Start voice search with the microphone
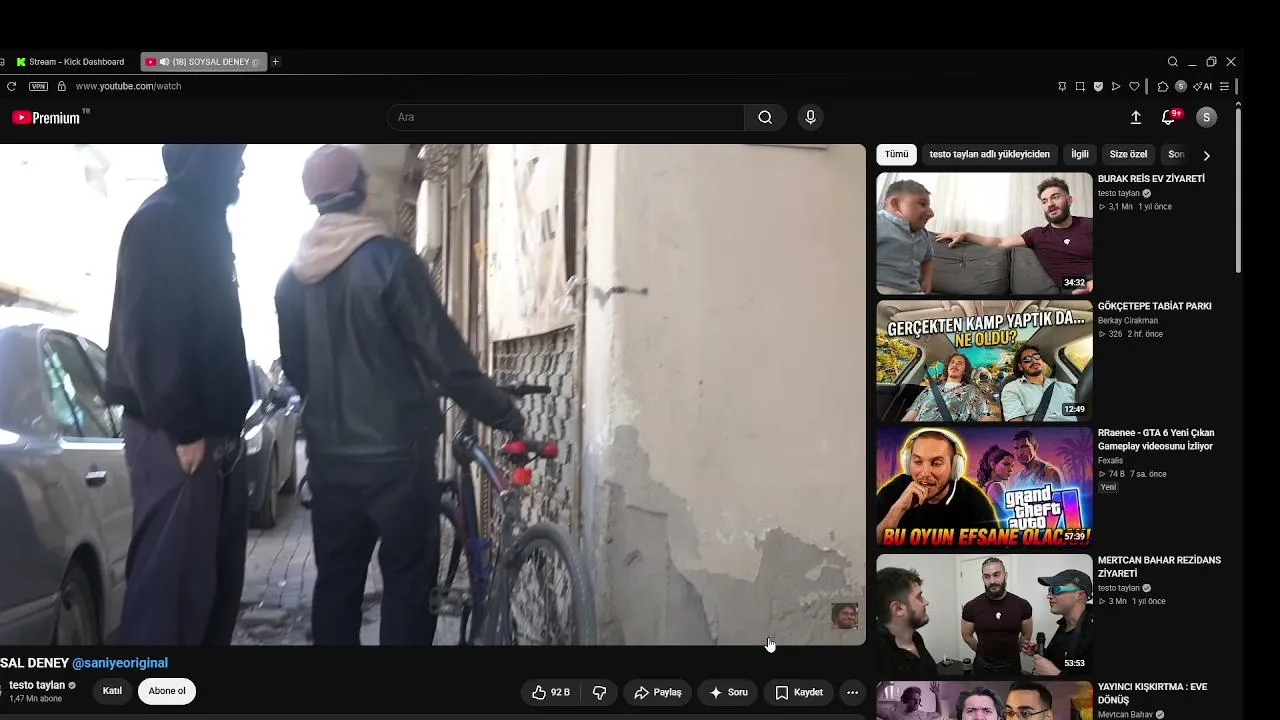1280x720 pixels. (x=810, y=117)
